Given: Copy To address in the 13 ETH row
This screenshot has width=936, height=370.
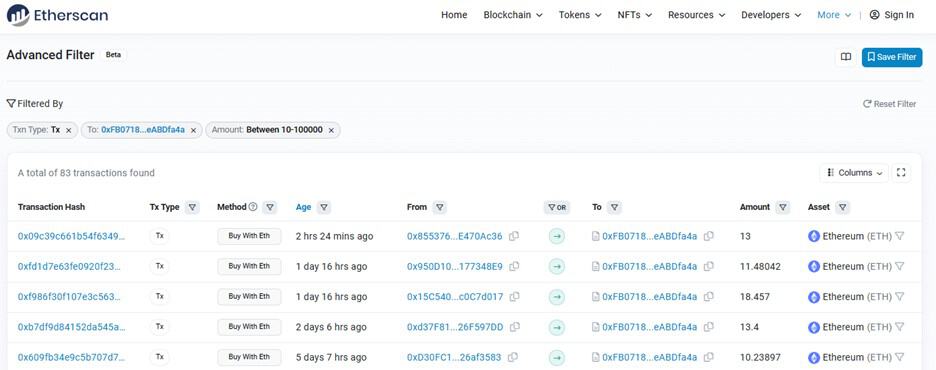Looking at the screenshot, I should 709,236.
